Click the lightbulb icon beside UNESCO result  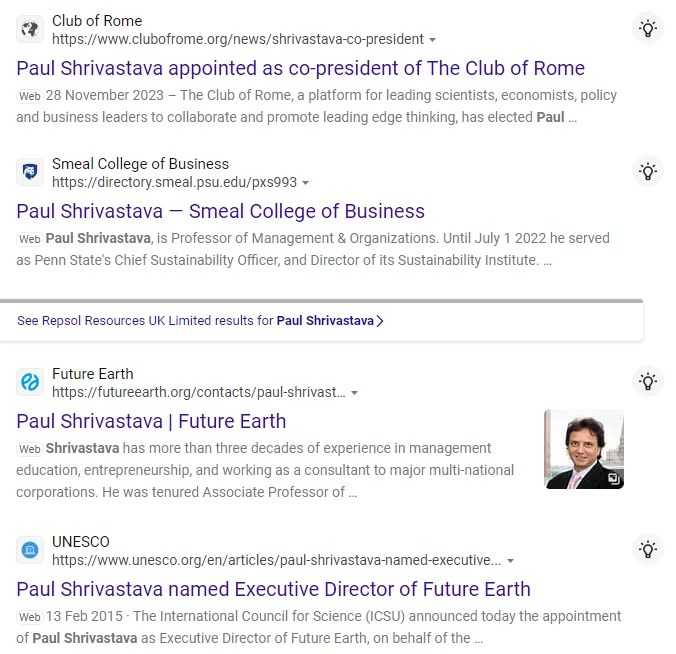coord(648,550)
